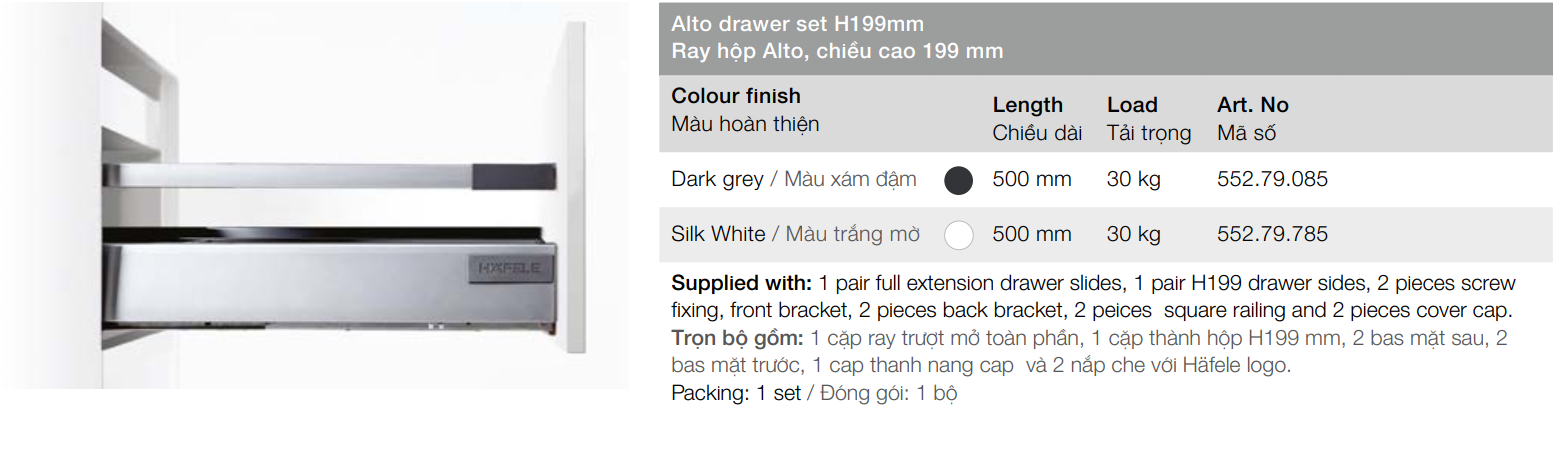The width and height of the screenshot is (1561, 457).
Task: Click the Length column header
Action: (1027, 105)
